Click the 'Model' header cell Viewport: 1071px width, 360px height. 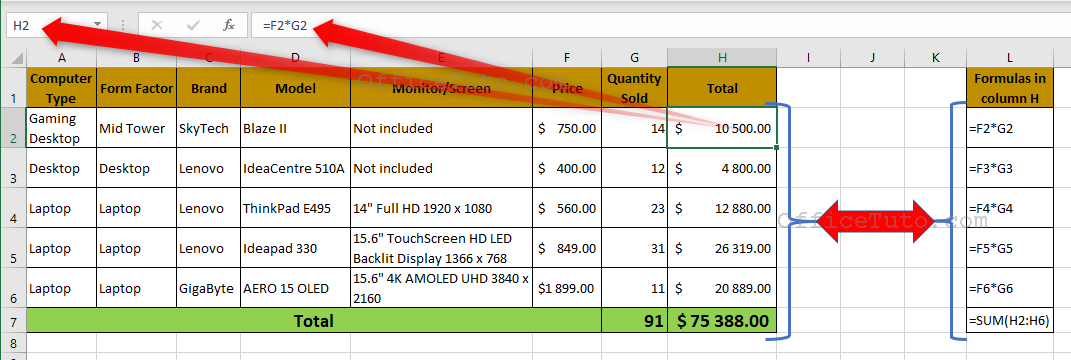[x=296, y=87]
